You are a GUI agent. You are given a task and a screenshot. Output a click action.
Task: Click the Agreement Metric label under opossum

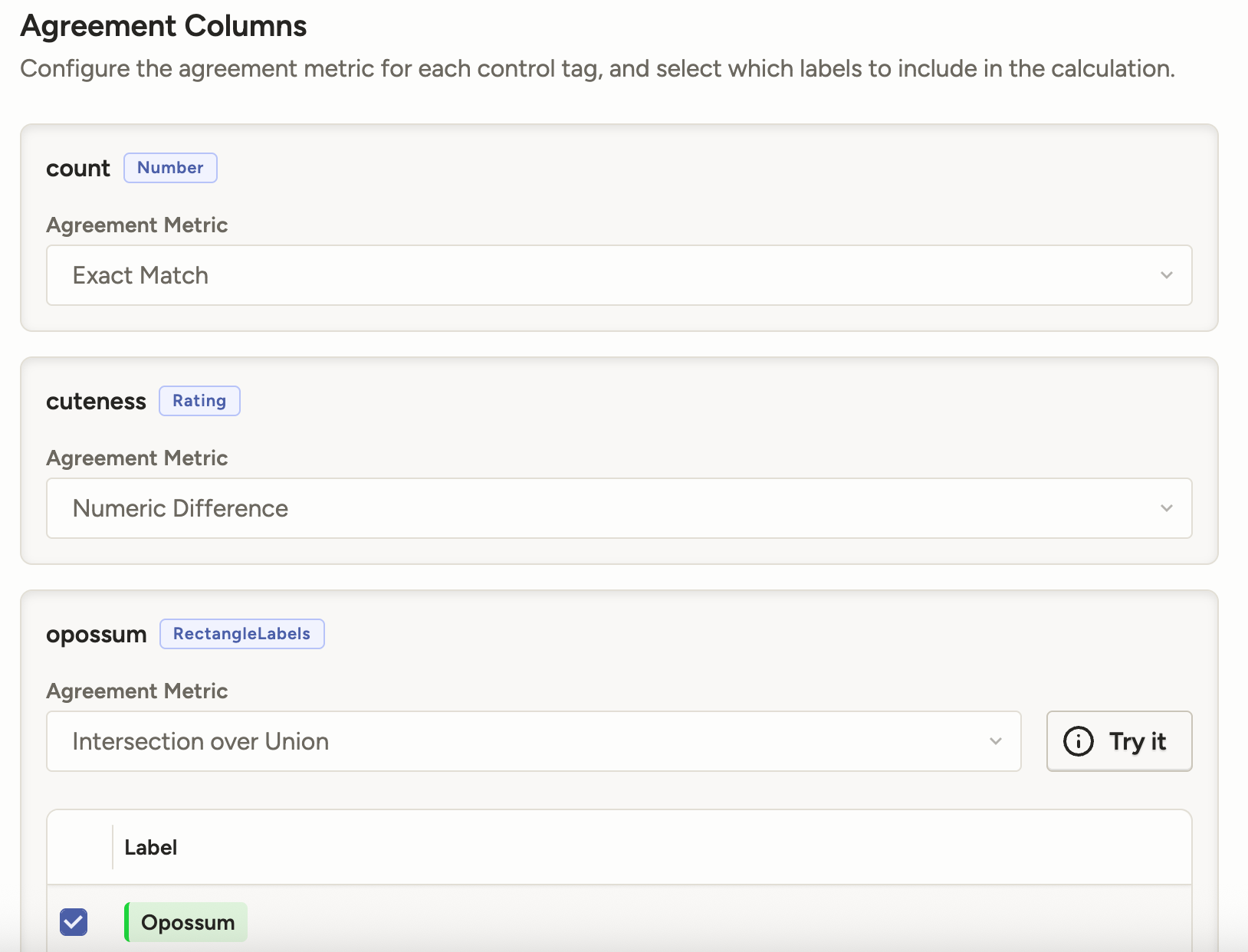(x=137, y=691)
